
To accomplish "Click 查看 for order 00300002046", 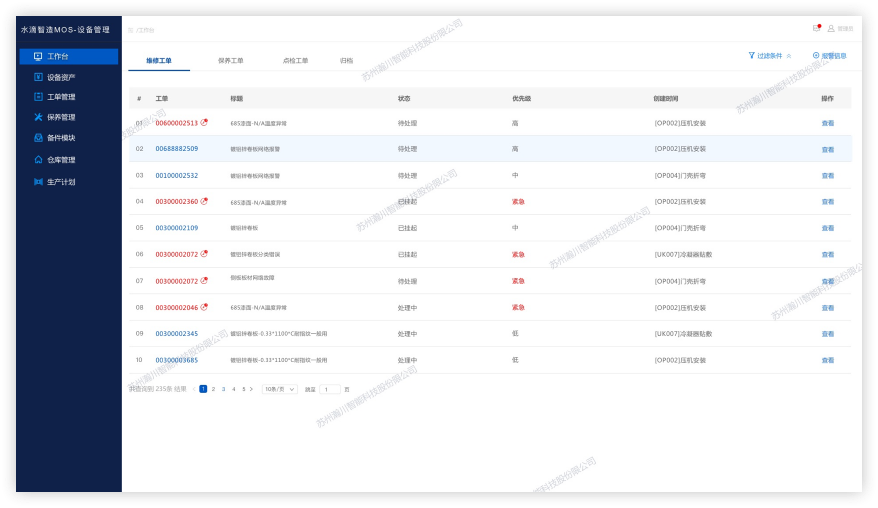I will click(828, 307).
